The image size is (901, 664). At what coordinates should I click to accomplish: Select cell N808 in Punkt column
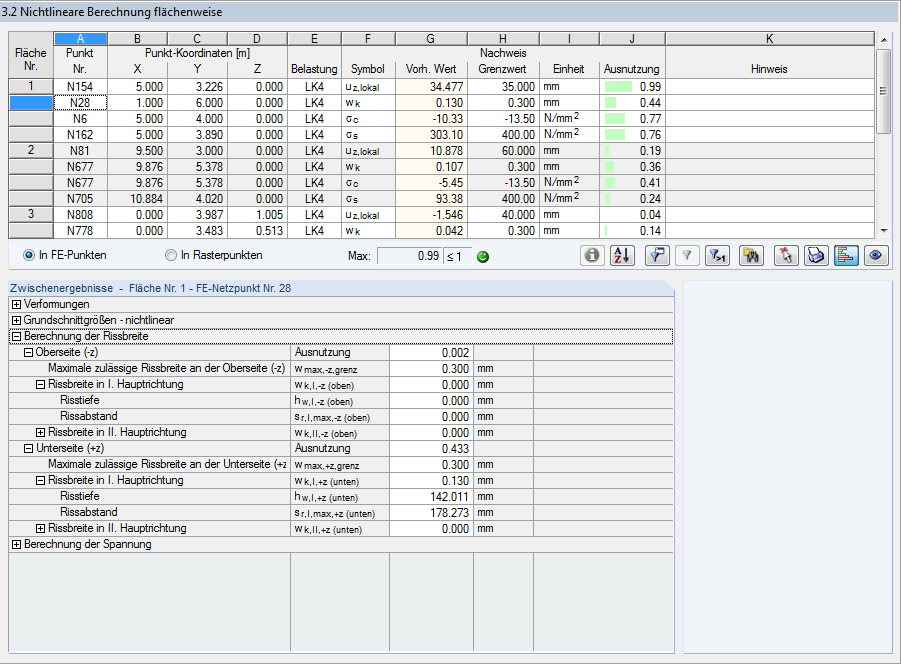[x=80, y=215]
